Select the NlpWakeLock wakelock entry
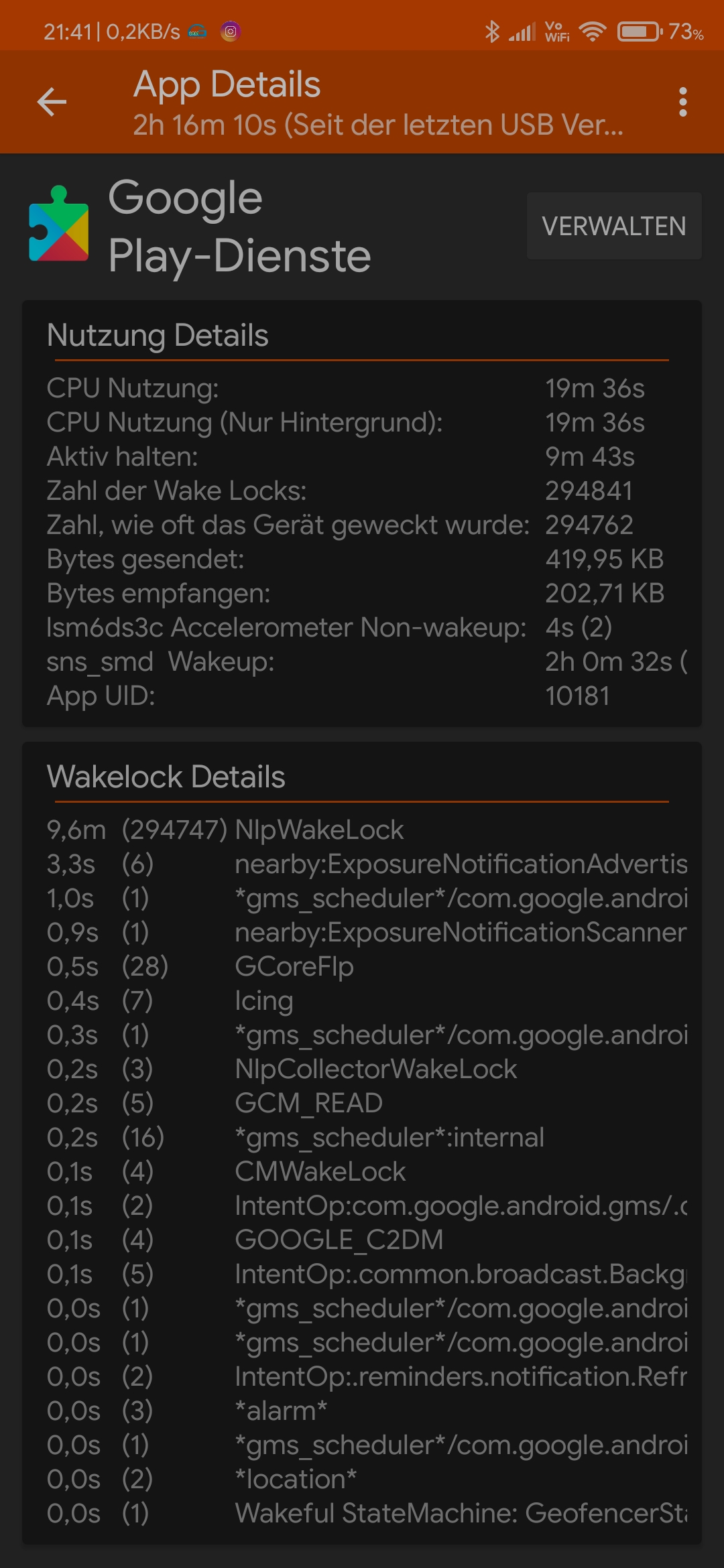724x1568 pixels. 319,830
